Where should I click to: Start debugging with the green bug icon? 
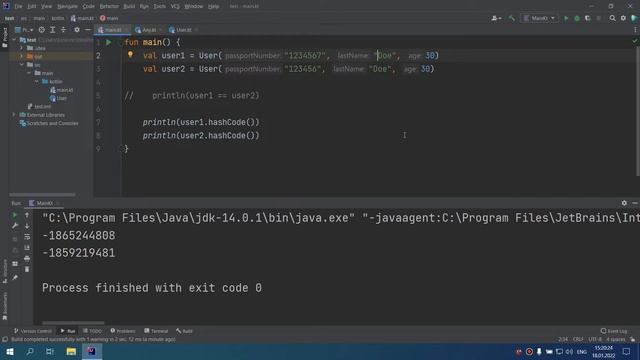[x=577, y=18]
